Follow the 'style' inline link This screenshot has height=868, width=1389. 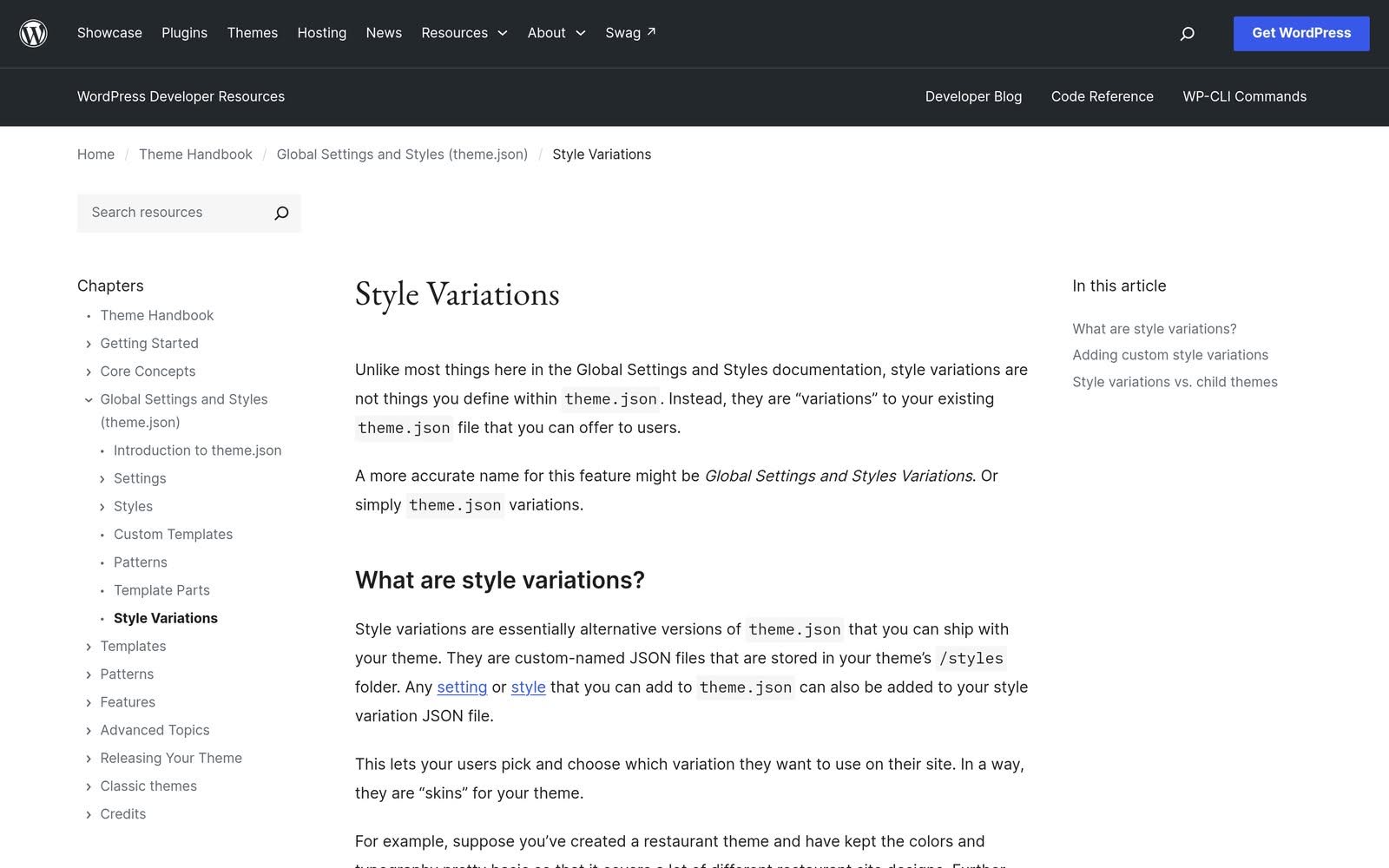[x=528, y=687]
